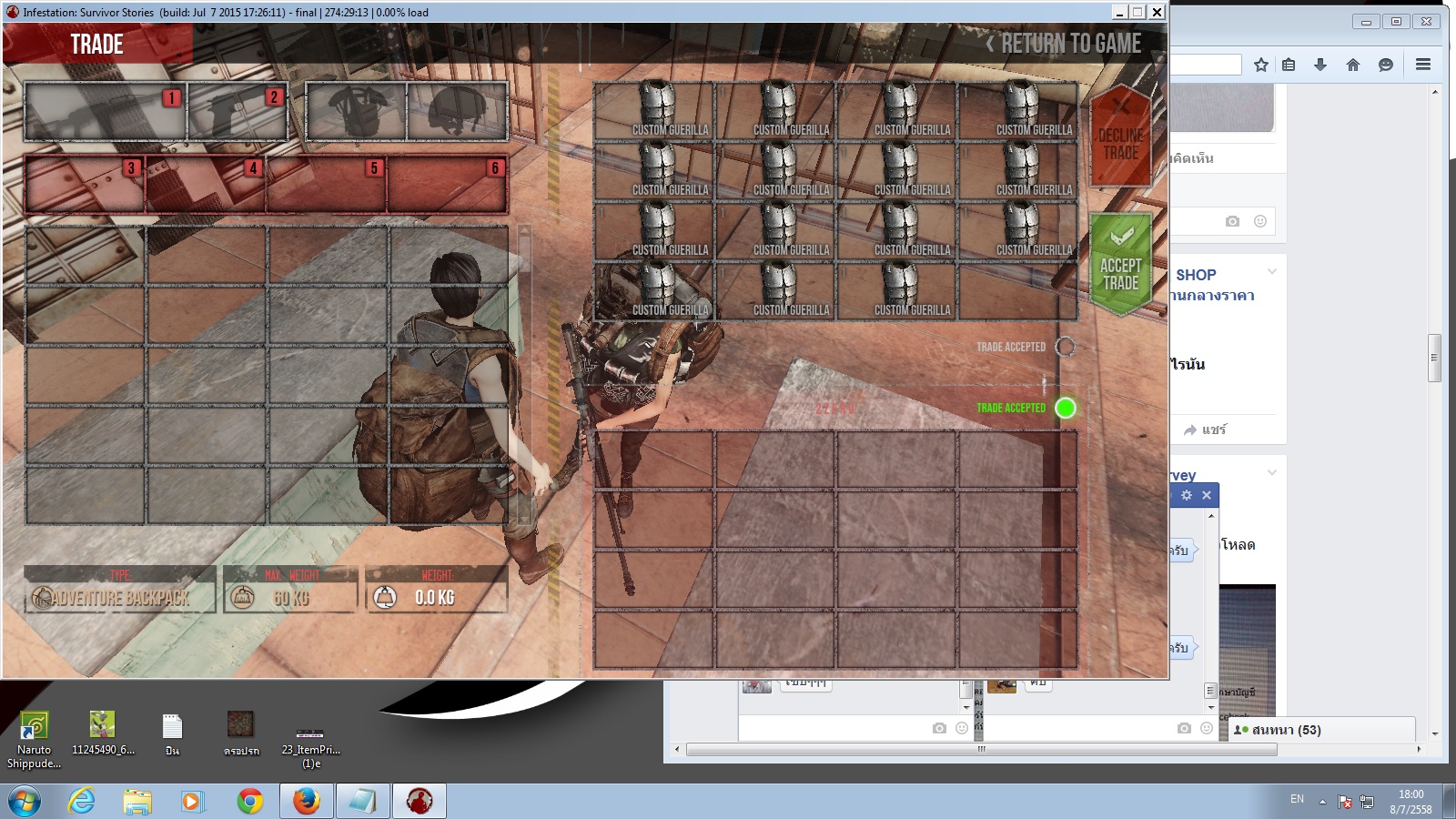The image size is (1456, 819).
Task: Toggle the grey Trade Accepted indicator
Action: click(x=1065, y=347)
